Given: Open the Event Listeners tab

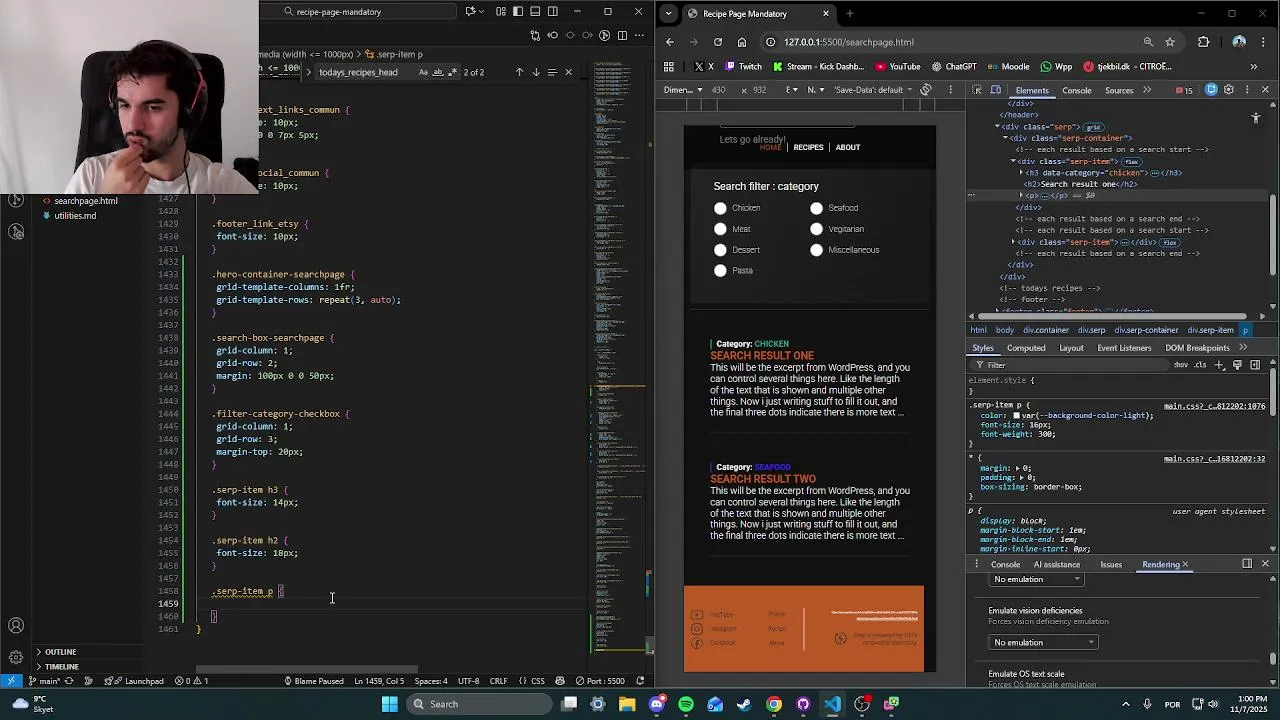Looking at the screenshot, I should coord(1124,348).
